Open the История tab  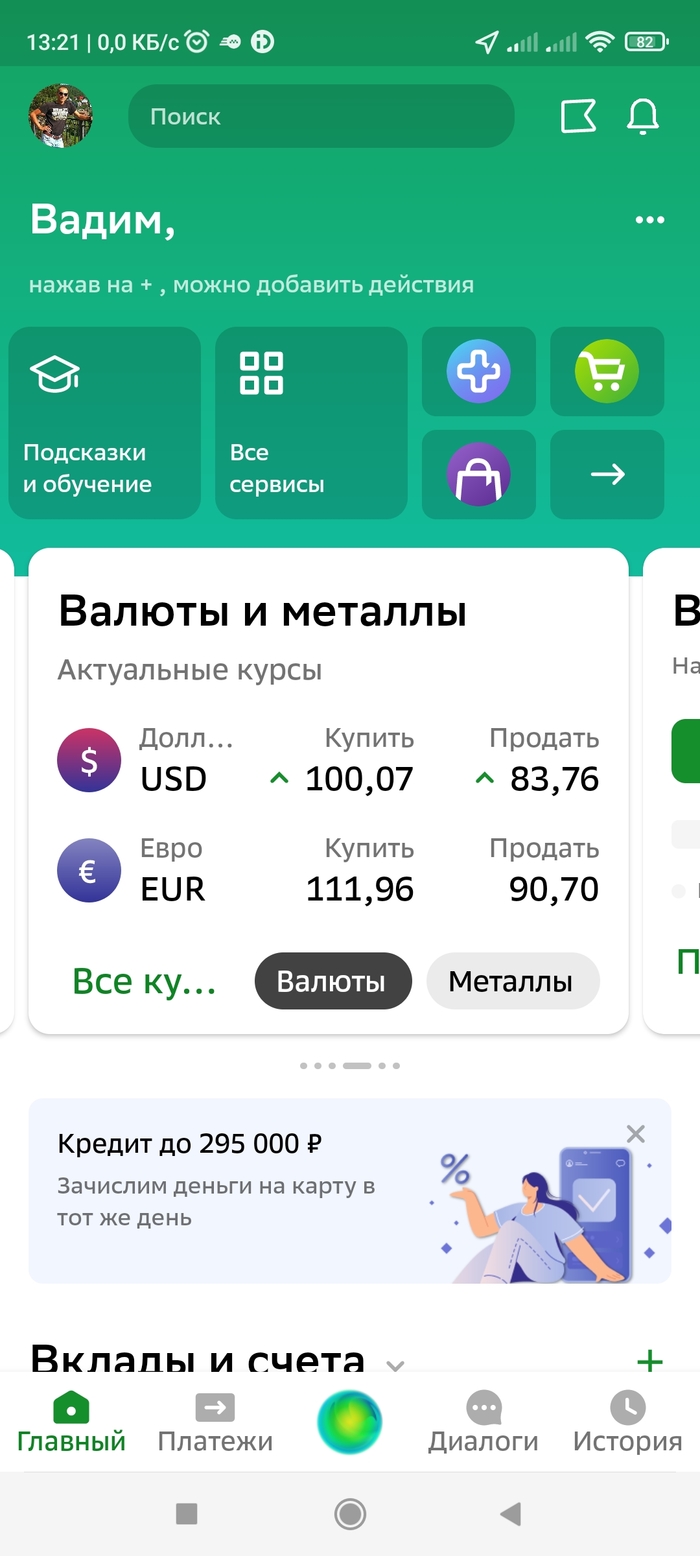[627, 1423]
